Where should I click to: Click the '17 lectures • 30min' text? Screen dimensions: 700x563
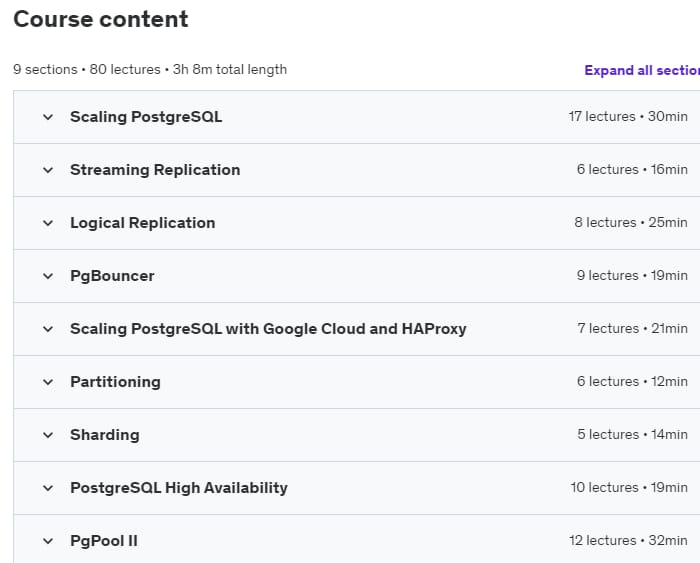pyautogui.click(x=628, y=117)
